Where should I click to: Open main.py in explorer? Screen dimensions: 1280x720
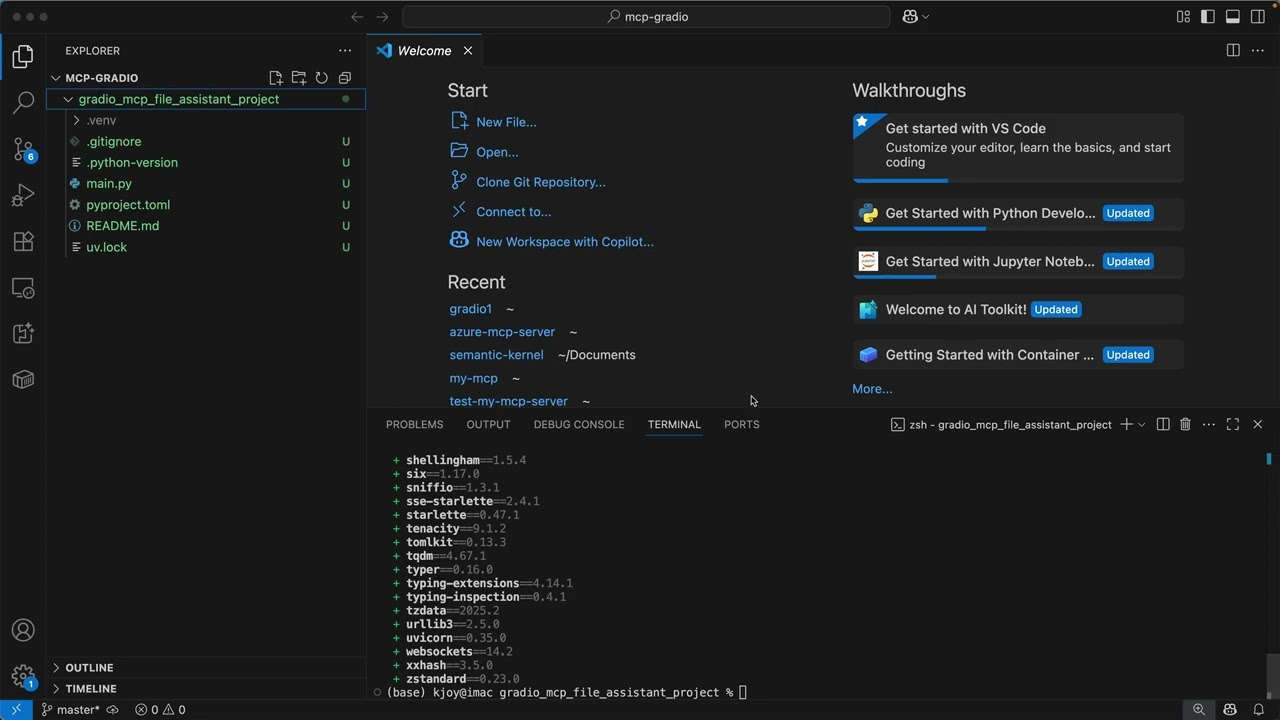pos(109,183)
